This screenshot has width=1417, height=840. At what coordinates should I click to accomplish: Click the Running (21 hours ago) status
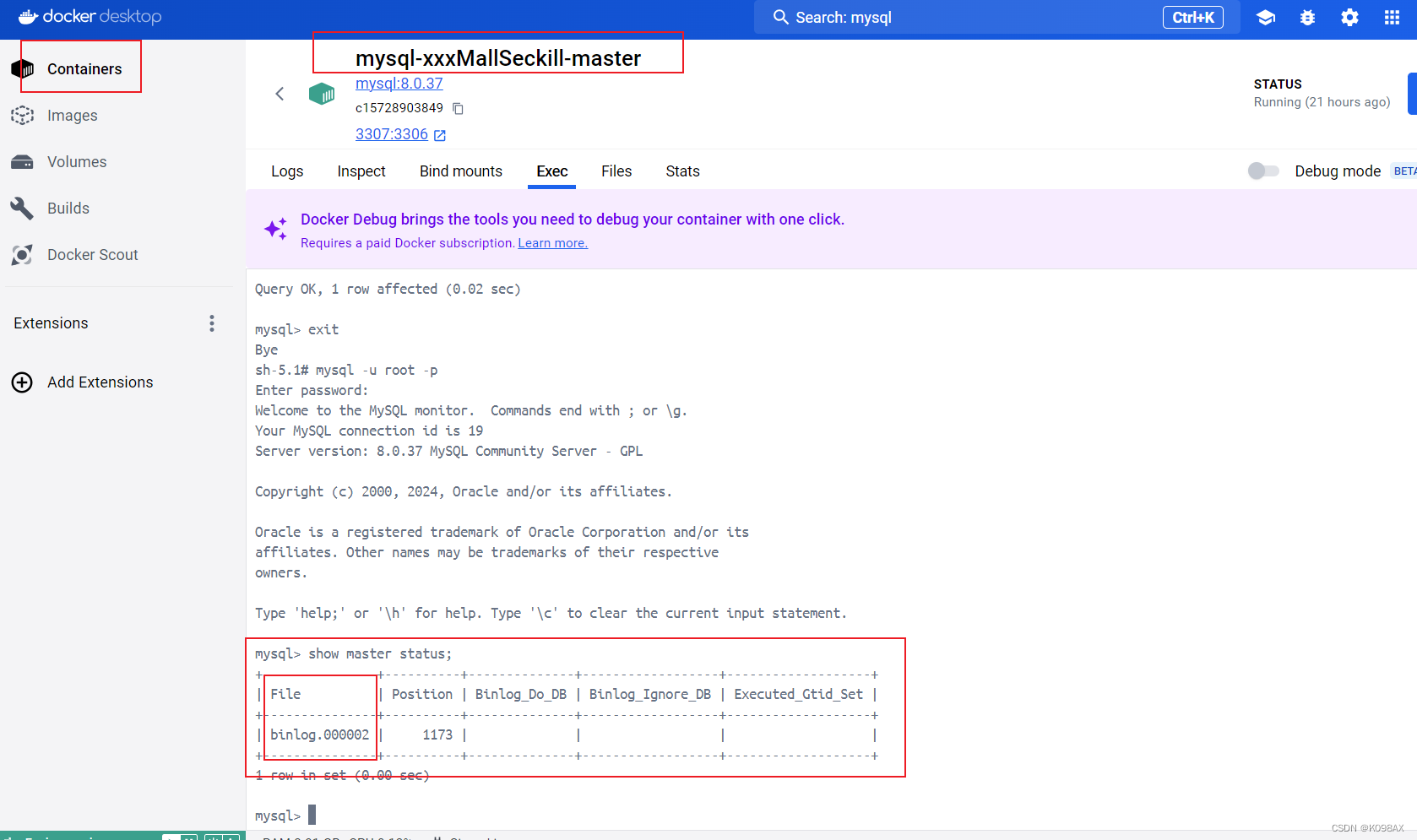(1322, 102)
